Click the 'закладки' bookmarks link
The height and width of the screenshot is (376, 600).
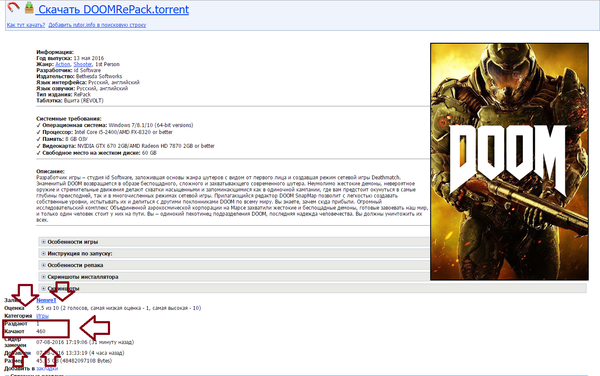(47, 369)
